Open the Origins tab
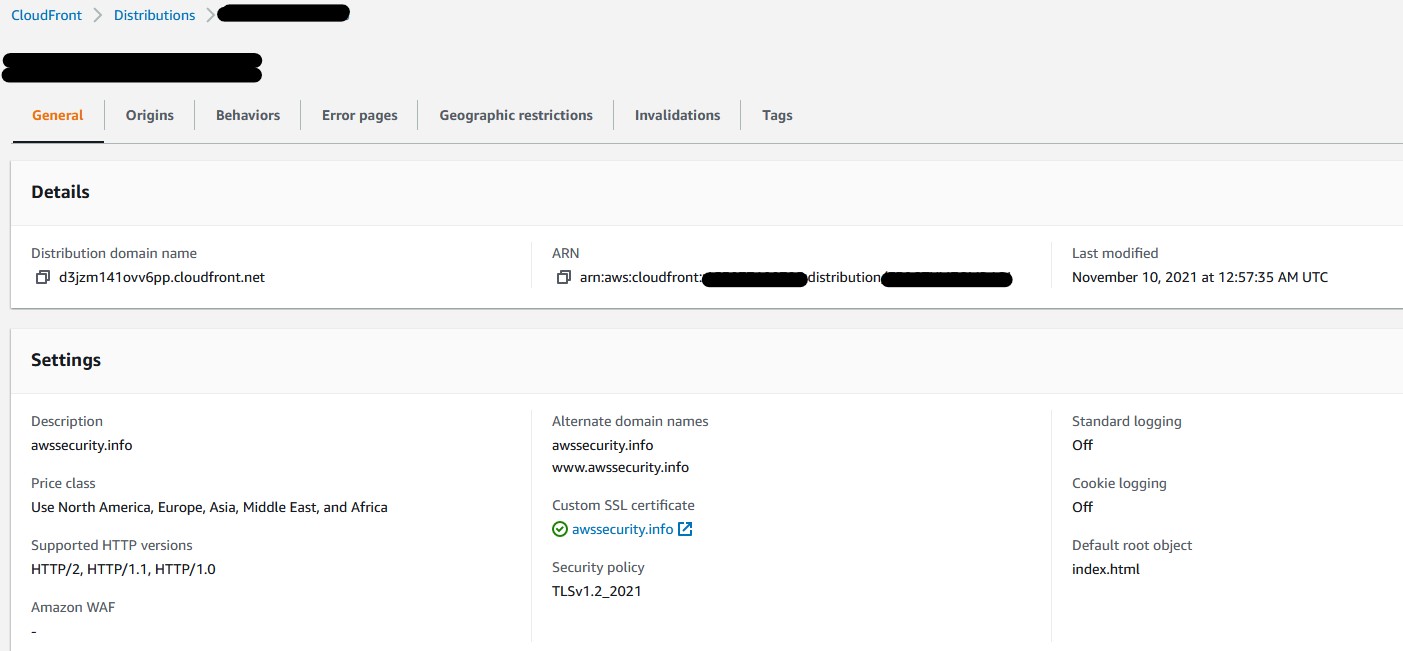This screenshot has height=651, width=1403. coord(150,115)
